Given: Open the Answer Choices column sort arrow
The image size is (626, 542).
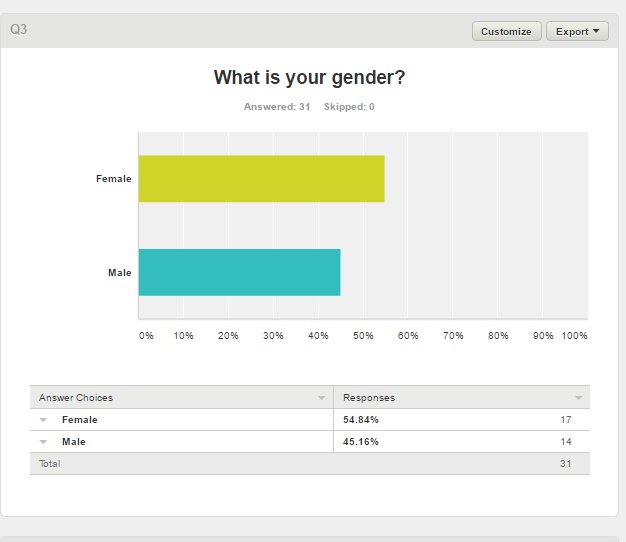Looking at the screenshot, I should (x=321, y=398).
